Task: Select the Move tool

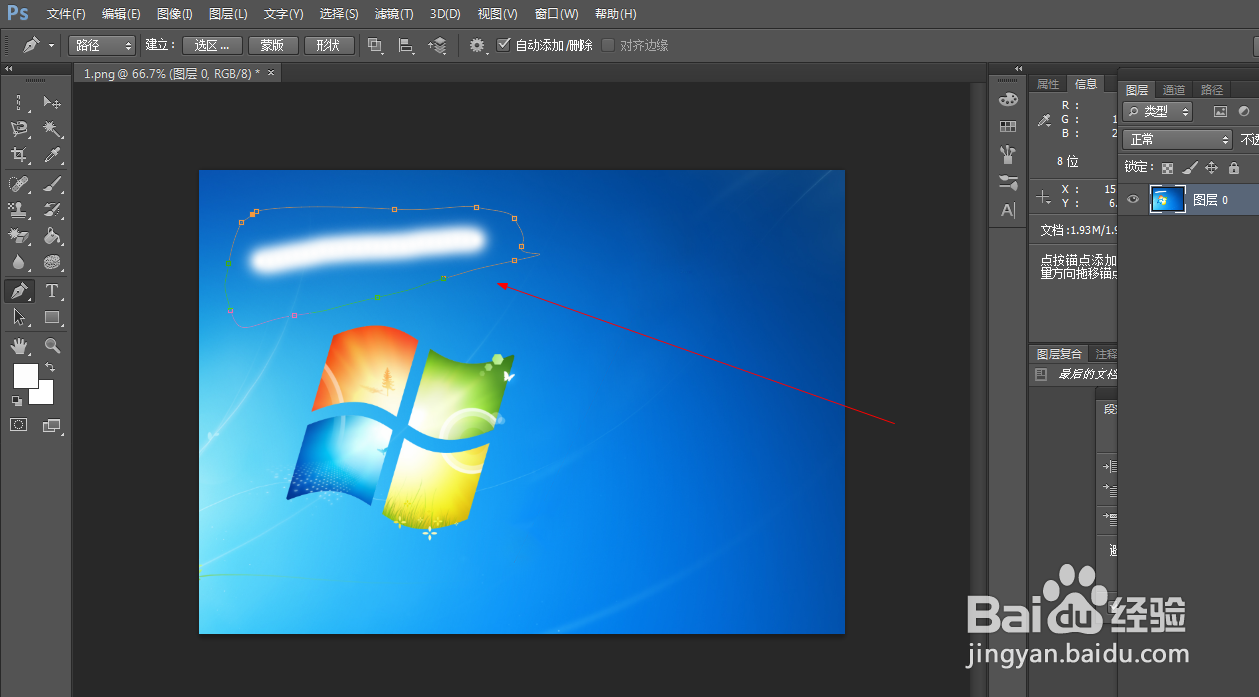Action: pyautogui.click(x=52, y=102)
